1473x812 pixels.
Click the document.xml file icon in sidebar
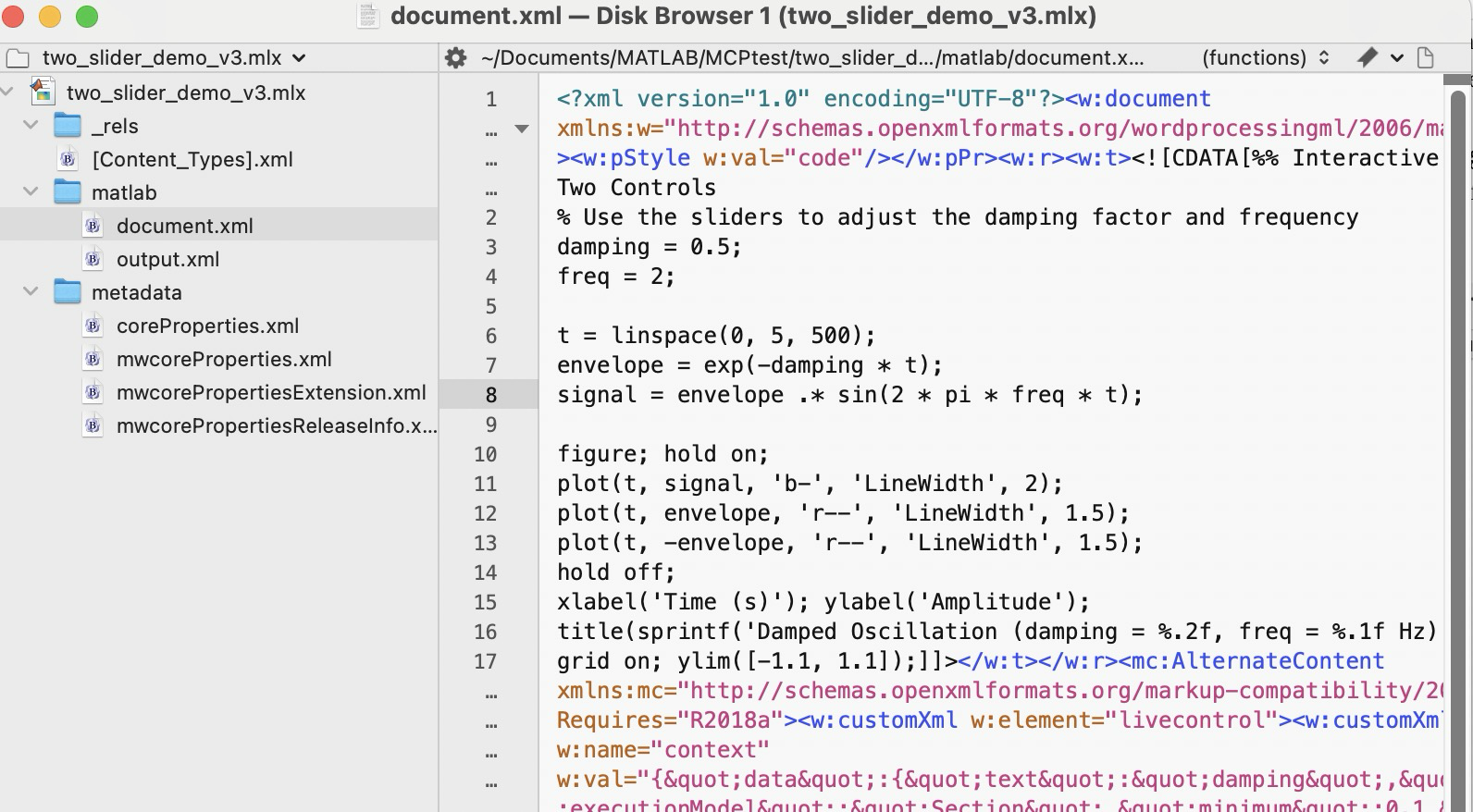click(93, 226)
